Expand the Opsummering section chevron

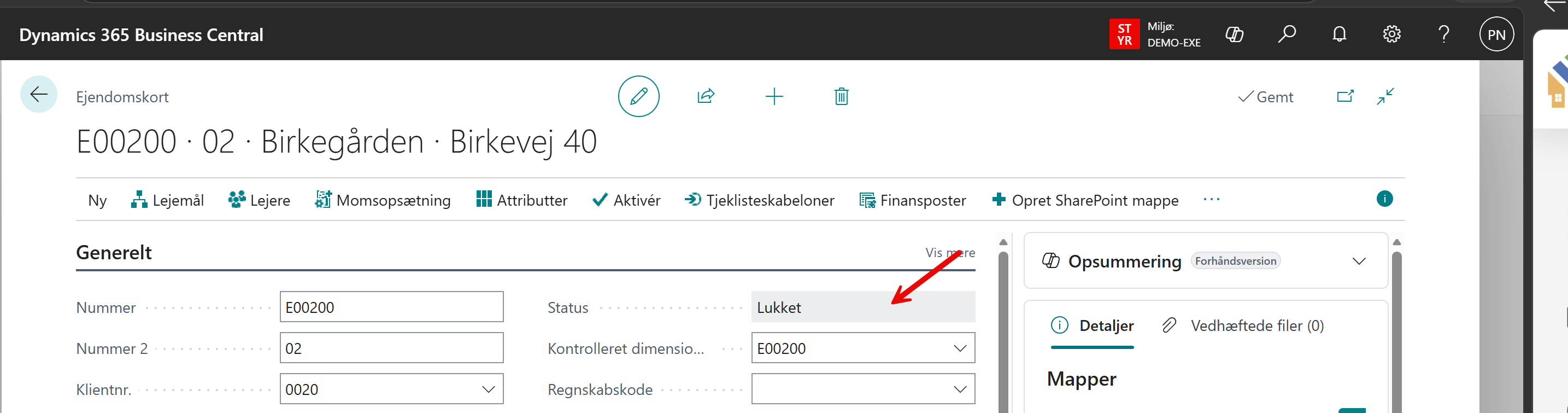click(1359, 261)
